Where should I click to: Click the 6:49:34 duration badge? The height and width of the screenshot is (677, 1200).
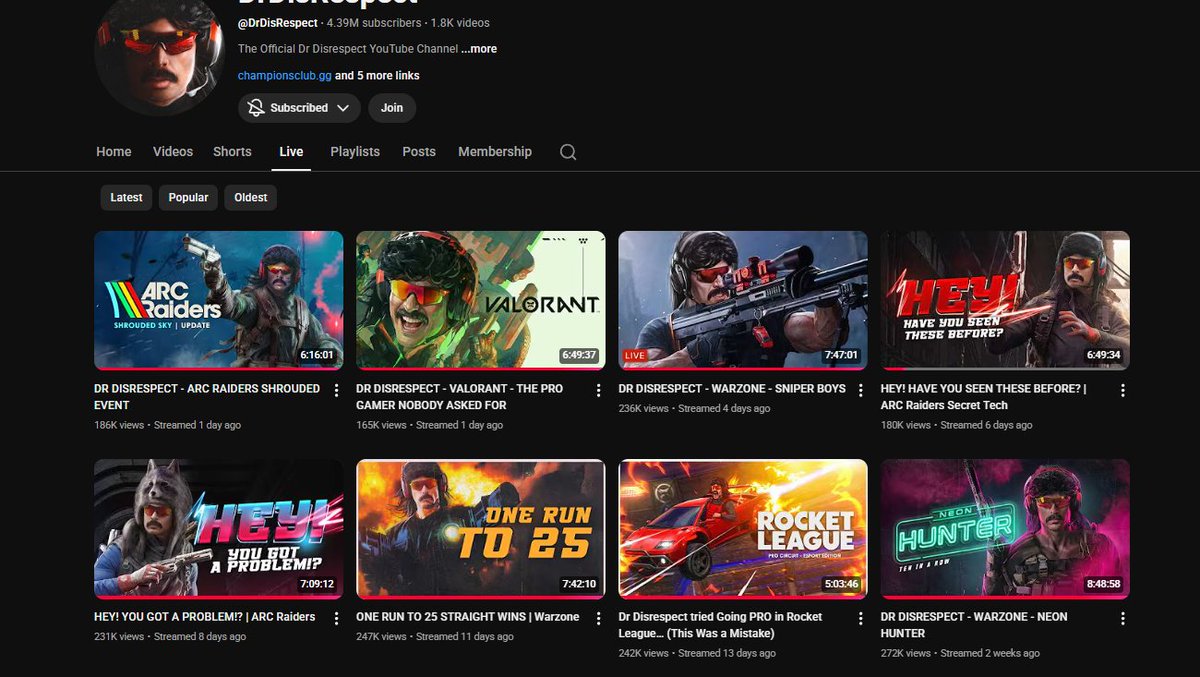tap(1104, 355)
